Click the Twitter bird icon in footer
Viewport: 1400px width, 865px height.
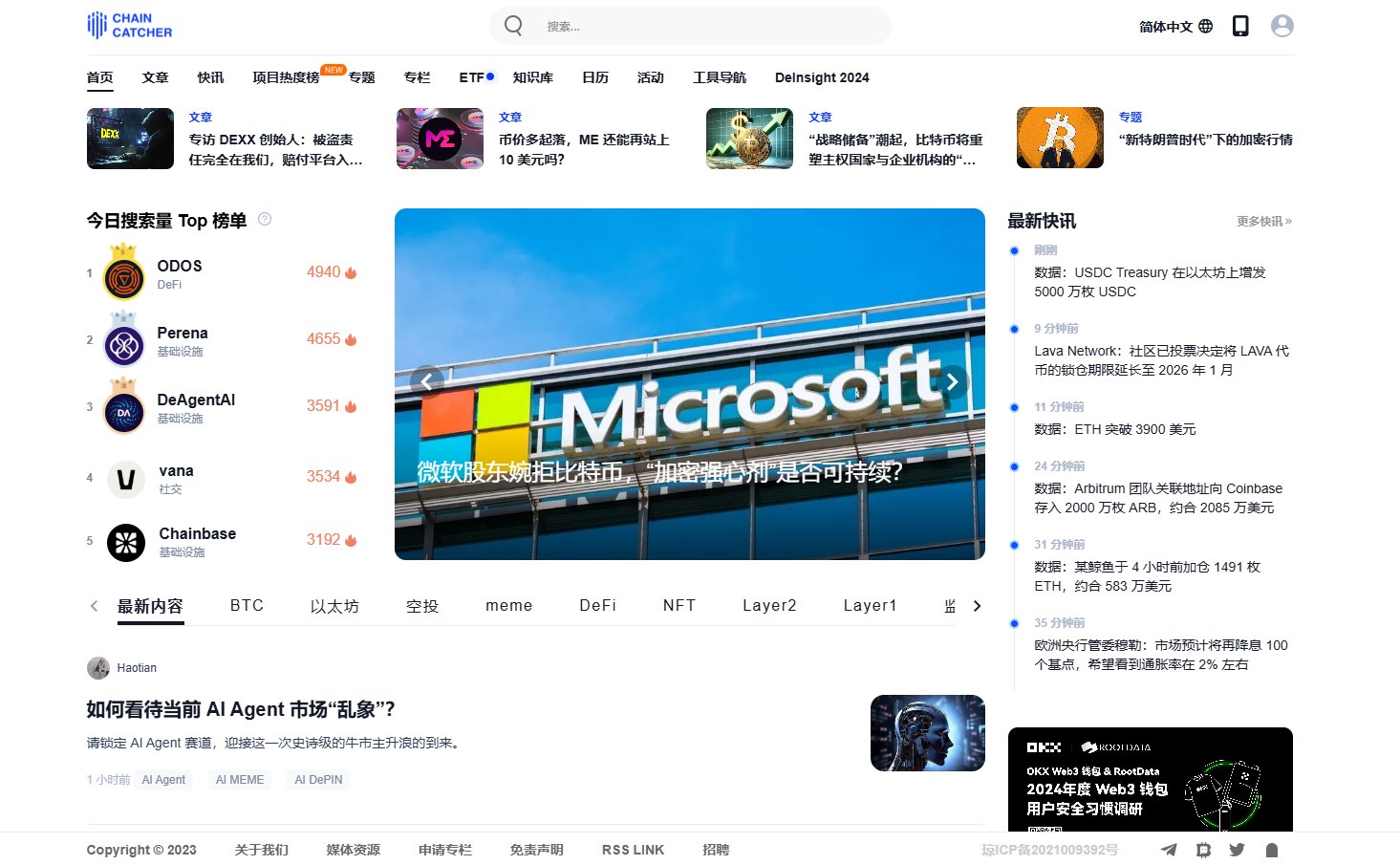[x=1237, y=850]
